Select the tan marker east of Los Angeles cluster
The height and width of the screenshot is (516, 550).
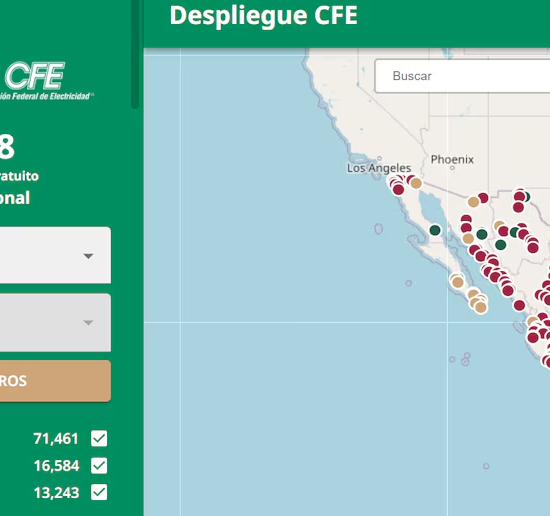pos(416,183)
